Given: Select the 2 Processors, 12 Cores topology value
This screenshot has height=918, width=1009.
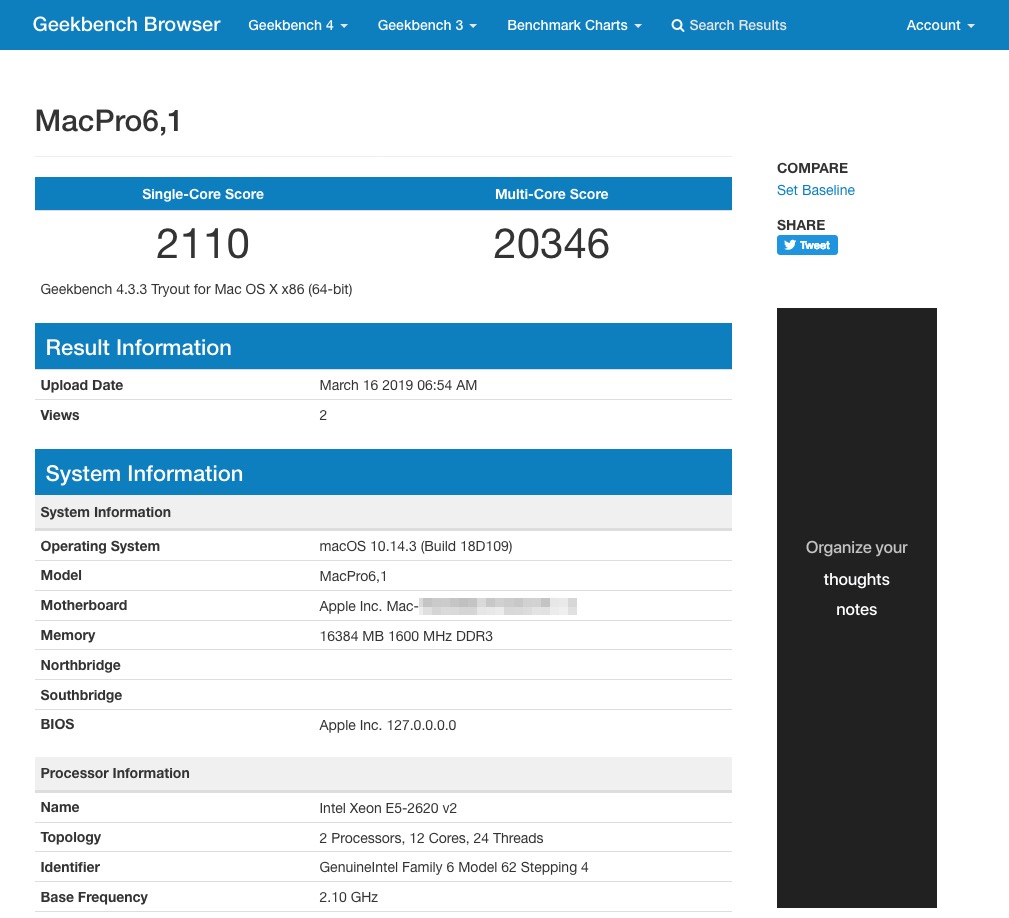Looking at the screenshot, I should click(x=431, y=838).
